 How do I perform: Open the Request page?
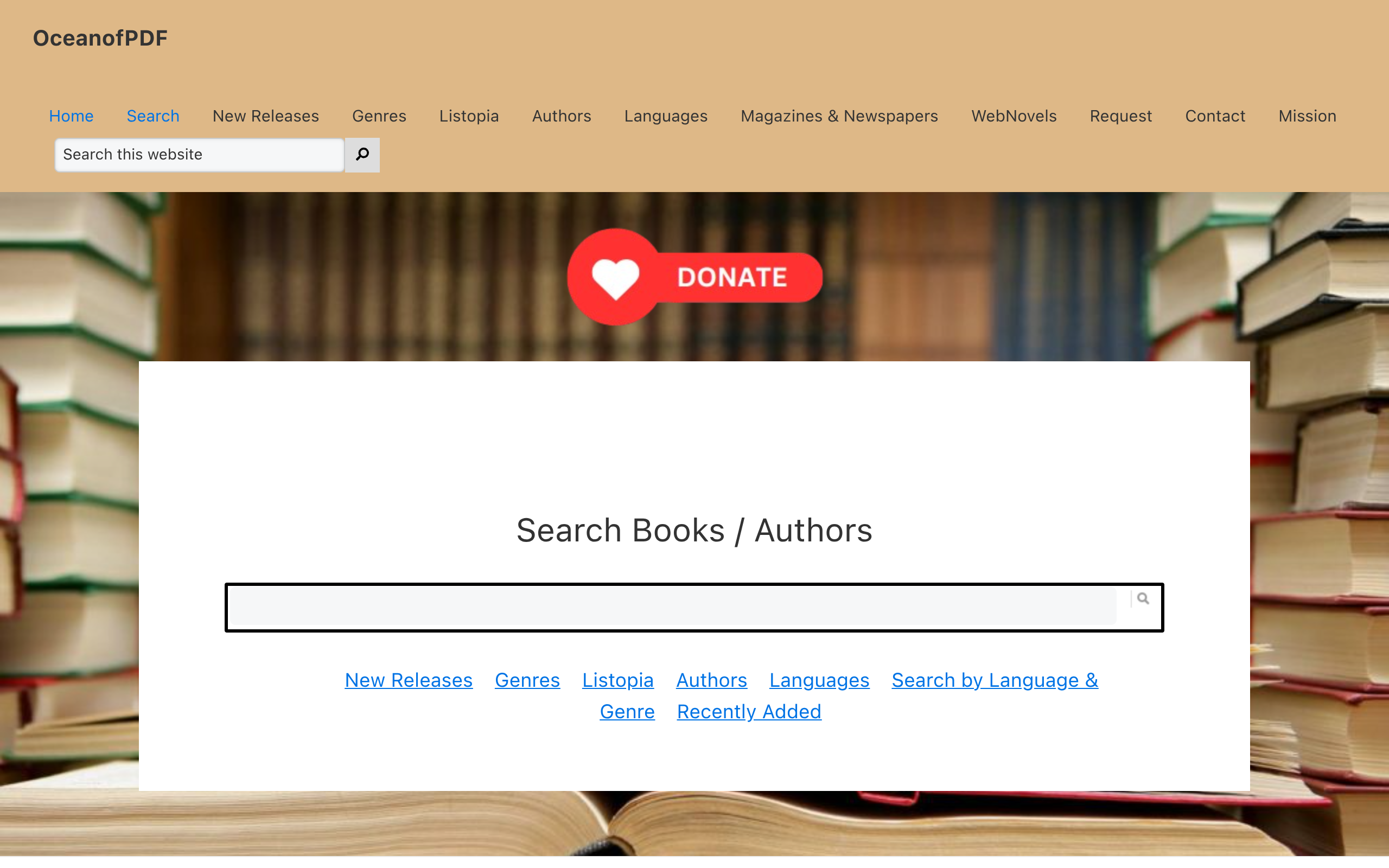click(x=1120, y=116)
